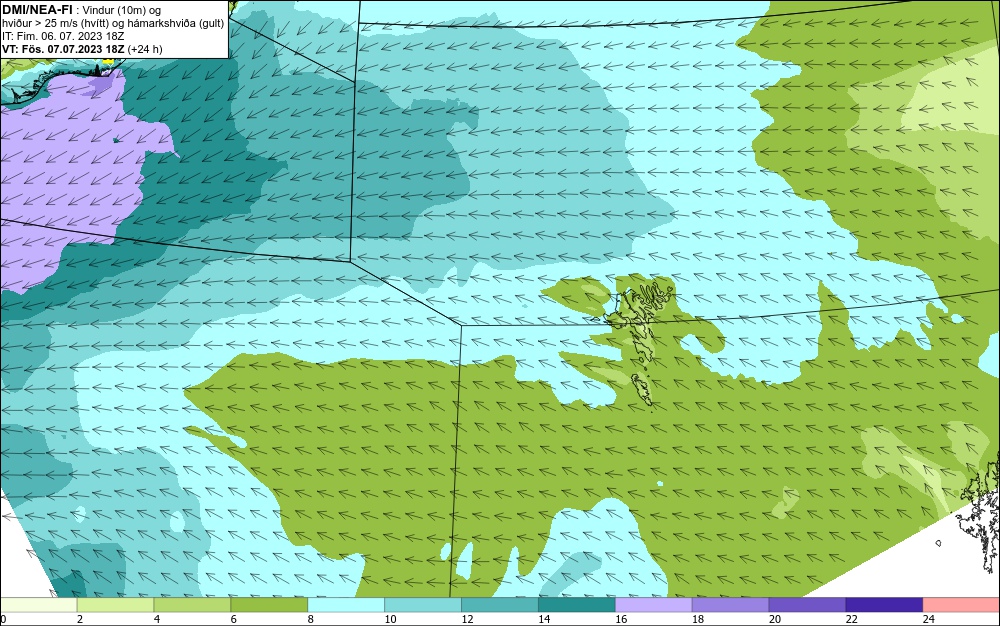Click the legend label '12'
Screen dimensions: 1000x626
[467, 619]
